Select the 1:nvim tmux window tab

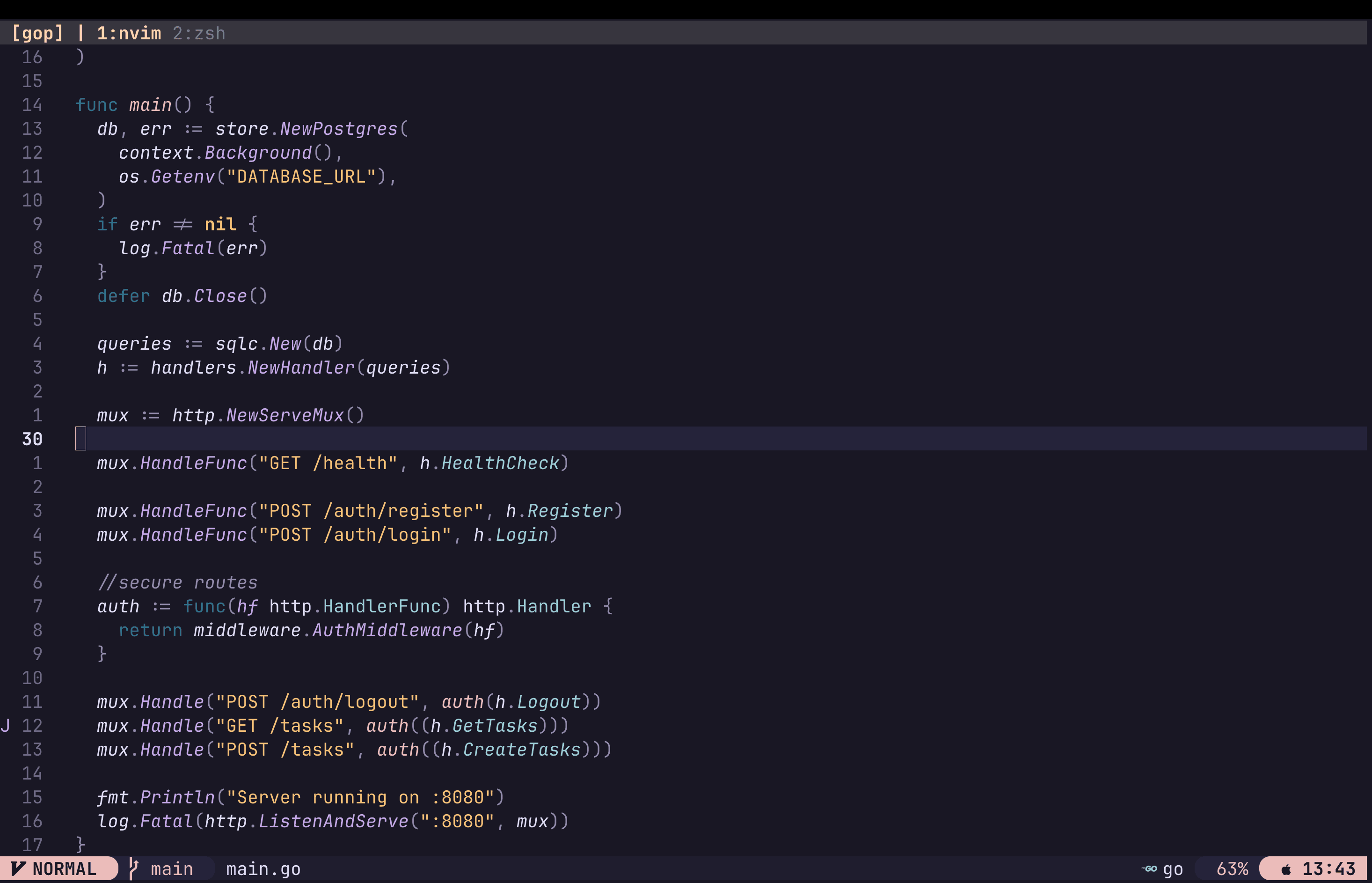pos(129,33)
